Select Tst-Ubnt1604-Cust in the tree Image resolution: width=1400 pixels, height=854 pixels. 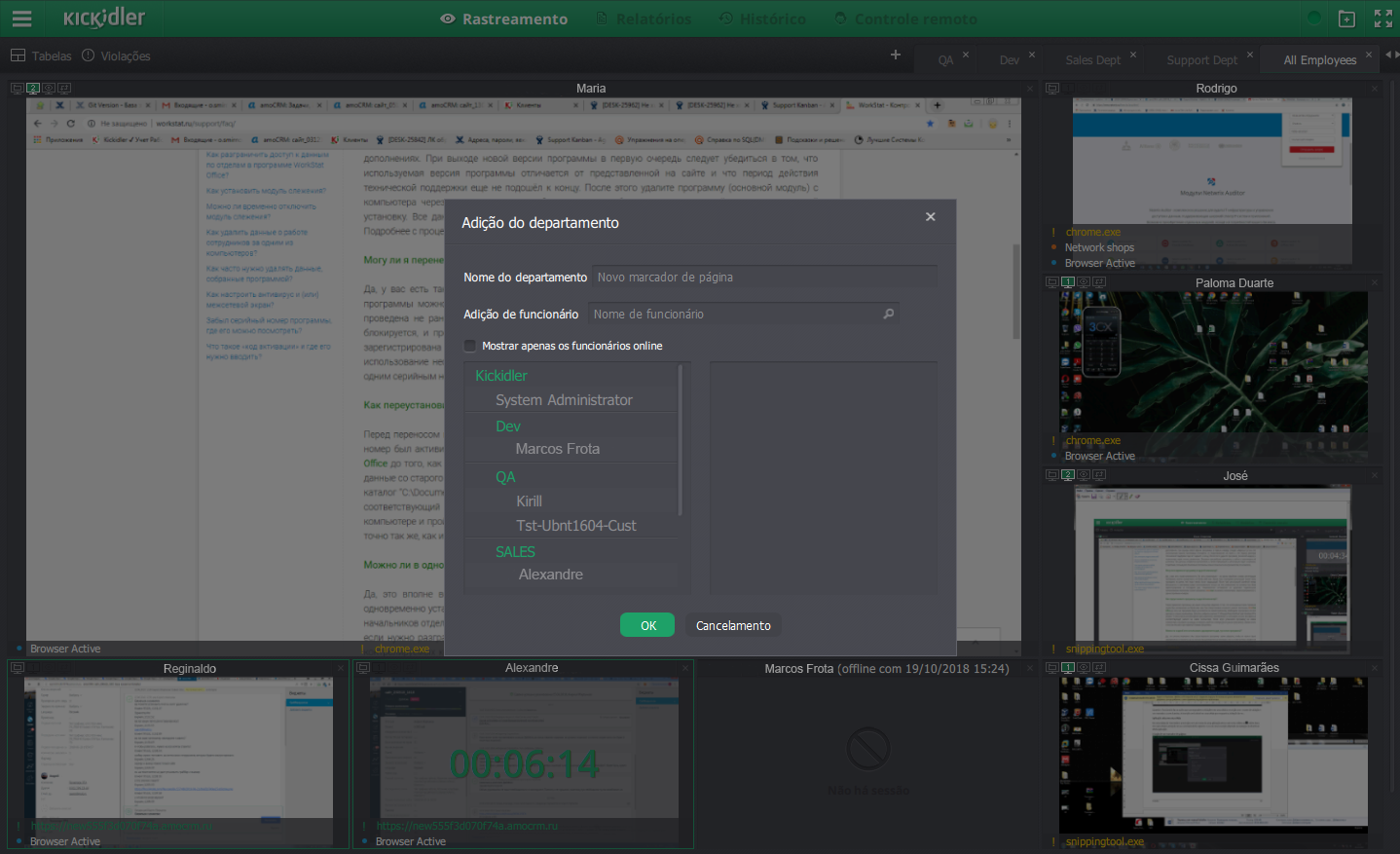click(575, 526)
